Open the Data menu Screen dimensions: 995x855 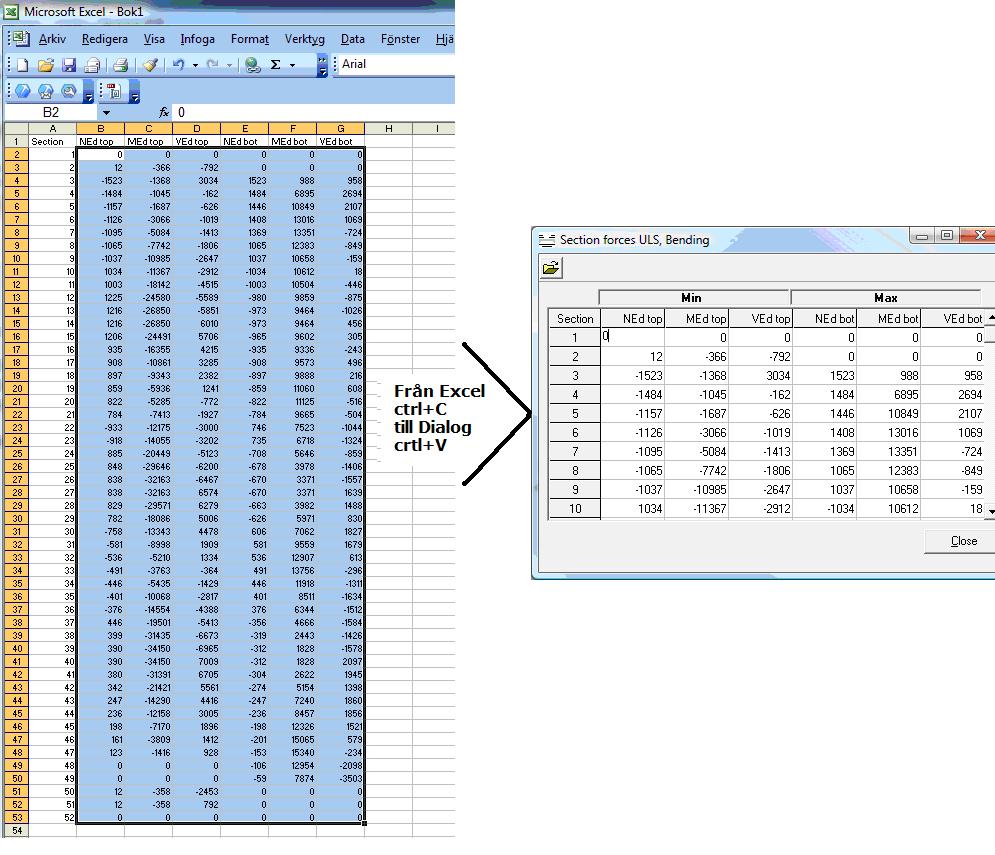(x=353, y=39)
